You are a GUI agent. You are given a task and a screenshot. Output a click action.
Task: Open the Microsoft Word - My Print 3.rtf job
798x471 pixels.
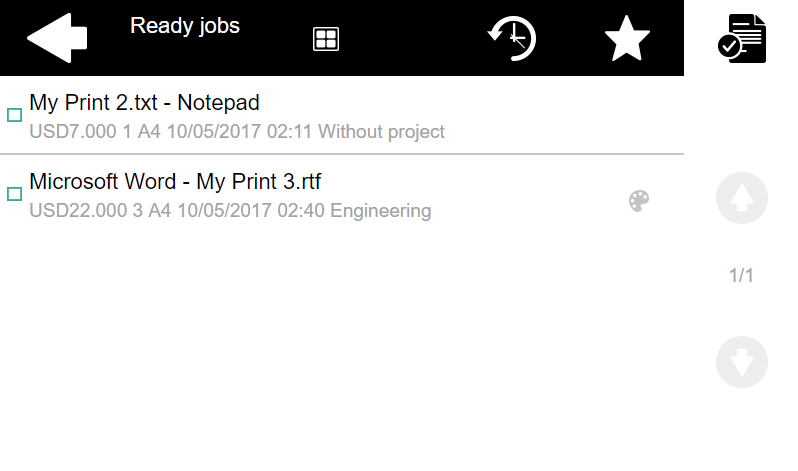(175, 182)
